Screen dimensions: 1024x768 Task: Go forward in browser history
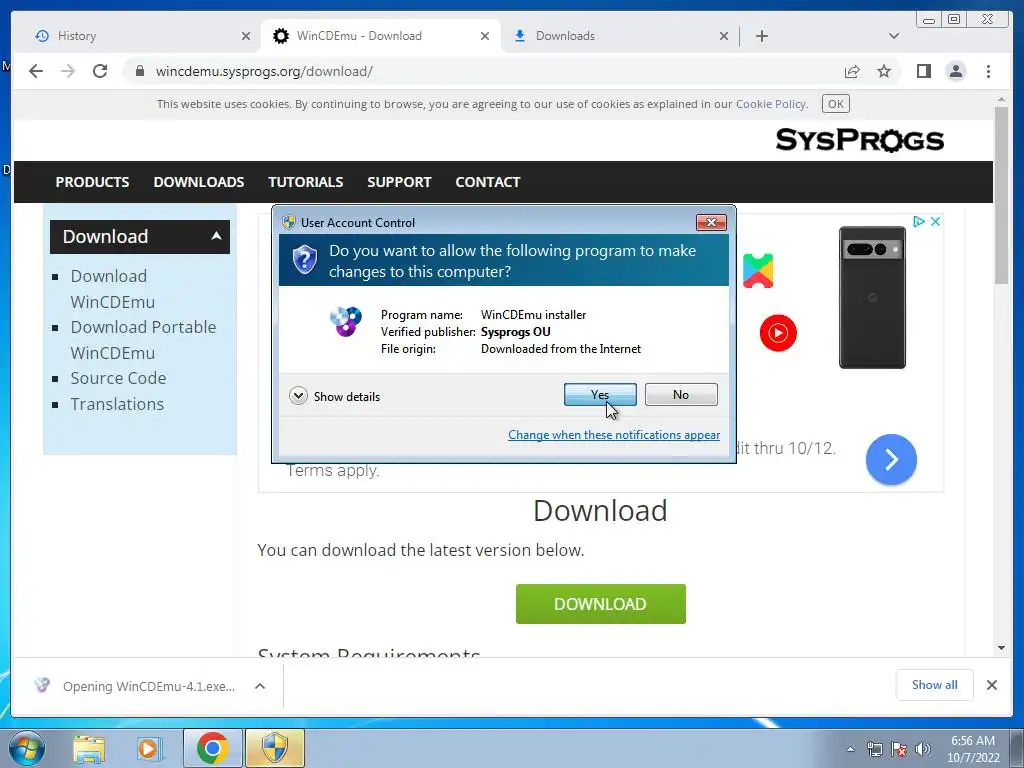(x=68, y=71)
